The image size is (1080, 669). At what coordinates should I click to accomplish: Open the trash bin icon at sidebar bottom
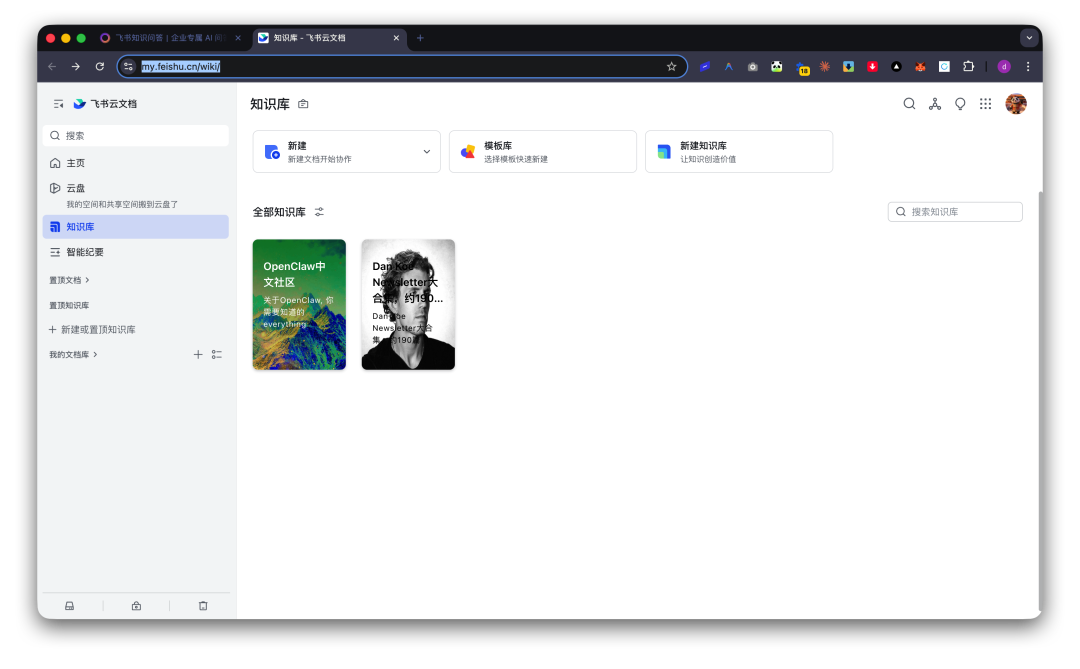pos(203,606)
